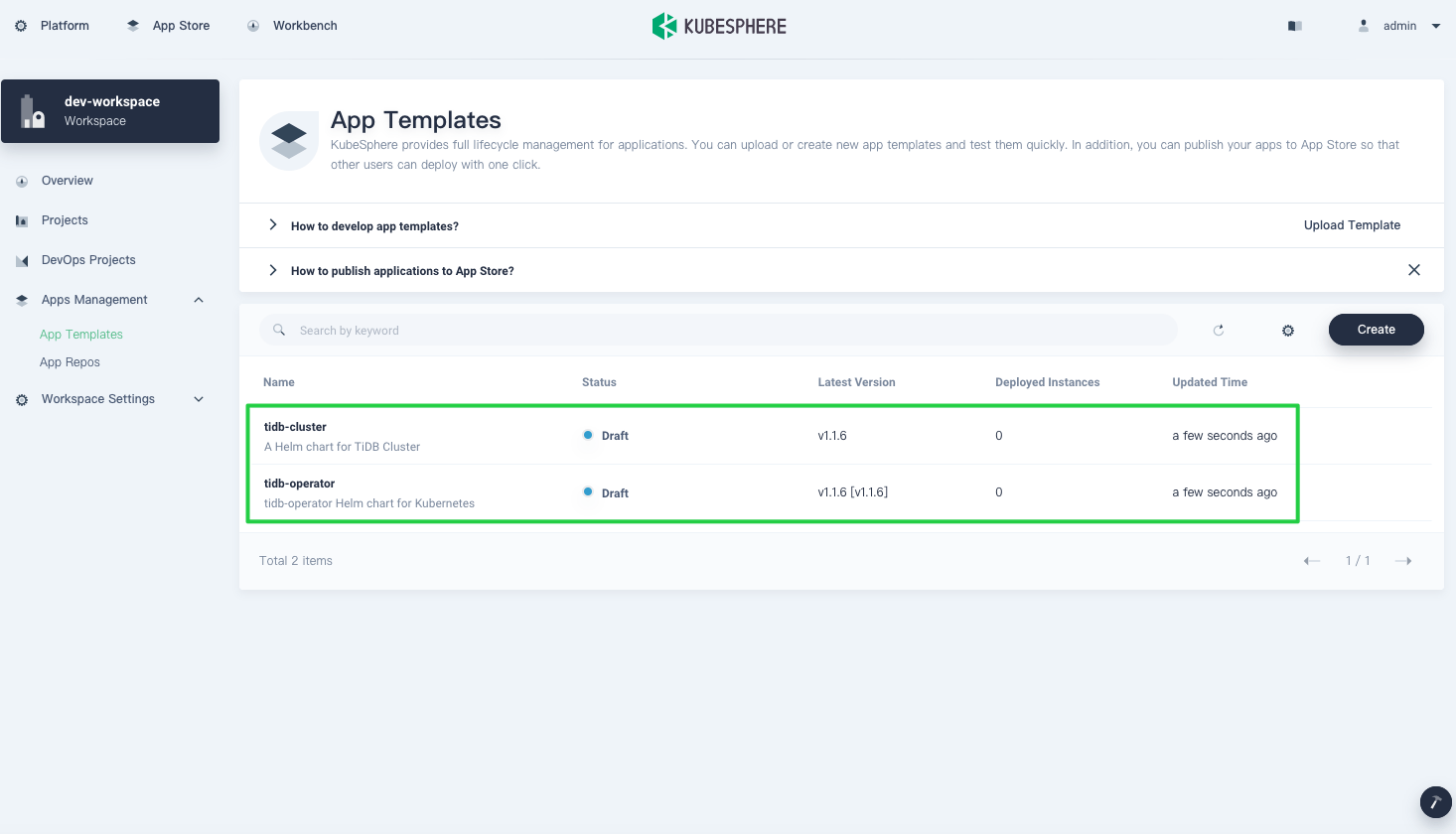Select DevOps Projects in sidebar
Image resolution: width=1456 pixels, height=834 pixels.
[x=88, y=260]
